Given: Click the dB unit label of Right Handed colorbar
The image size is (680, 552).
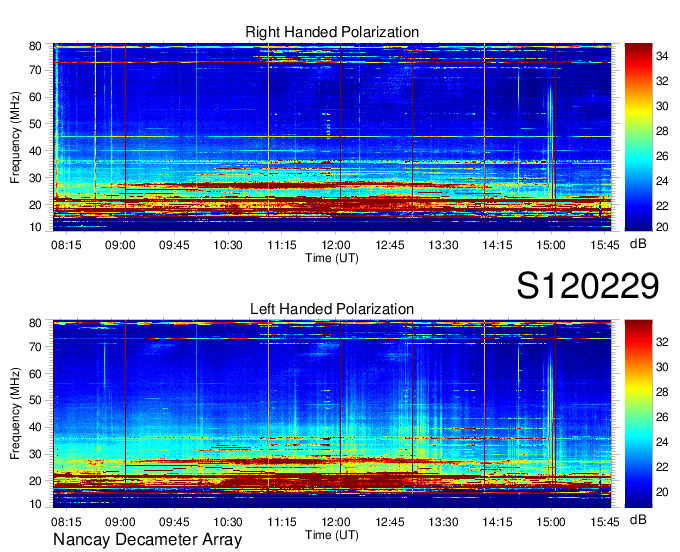Looking at the screenshot, I should (638, 244).
